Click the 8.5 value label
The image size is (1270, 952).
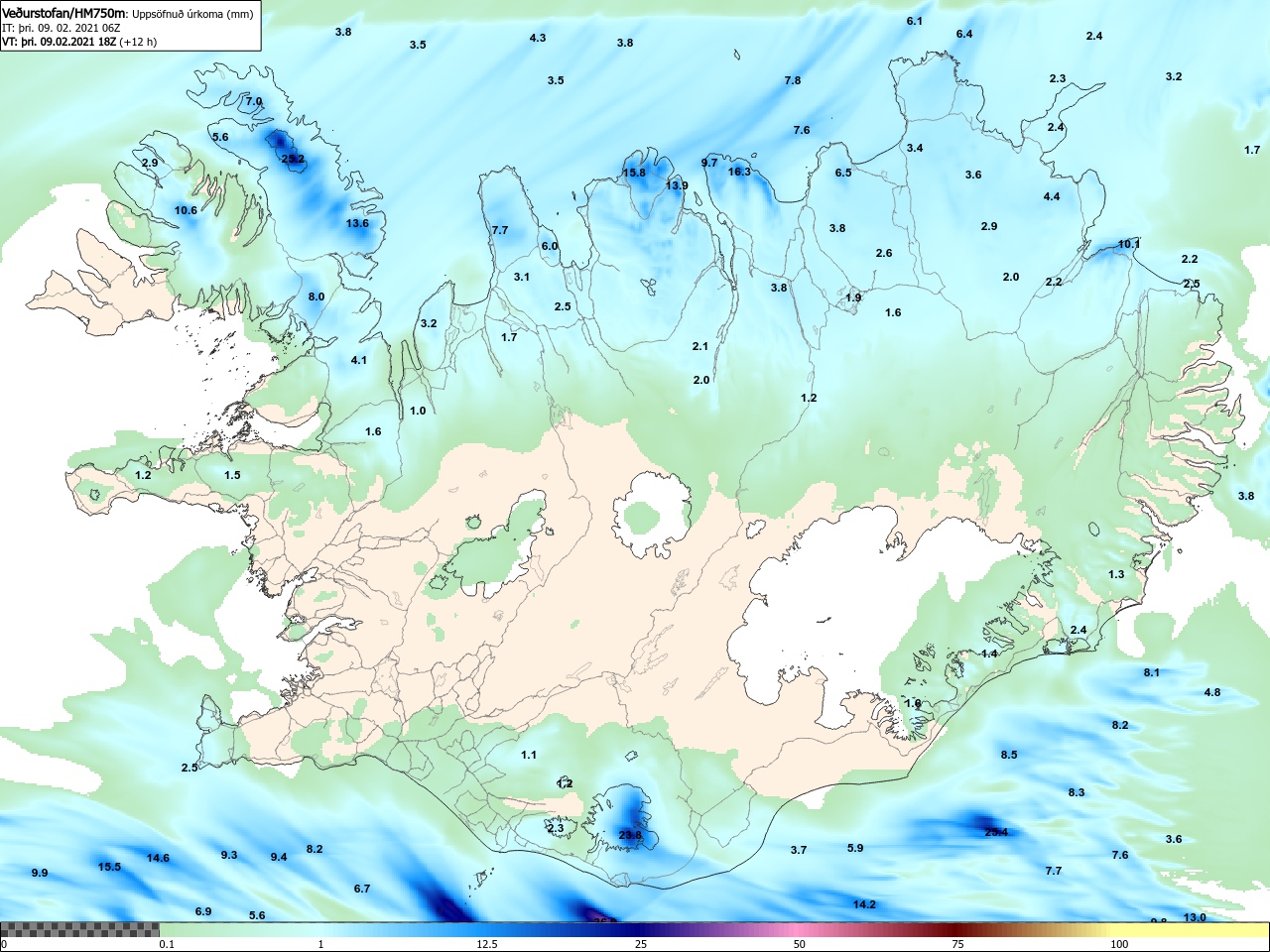click(x=1009, y=755)
